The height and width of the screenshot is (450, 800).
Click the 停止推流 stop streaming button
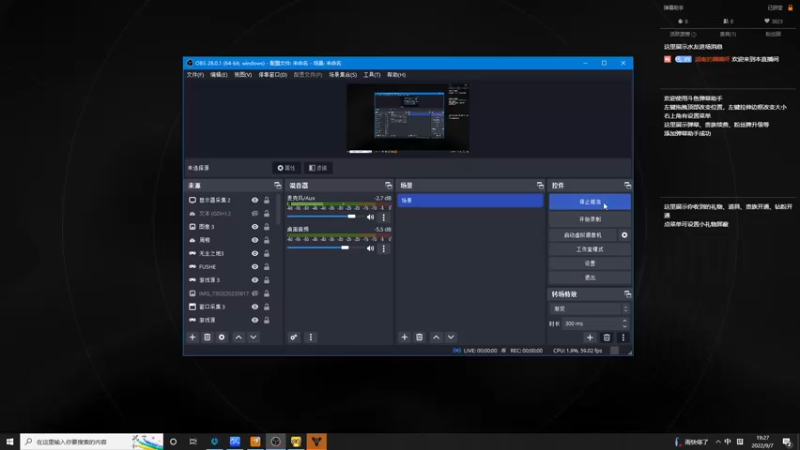pyautogui.click(x=590, y=202)
